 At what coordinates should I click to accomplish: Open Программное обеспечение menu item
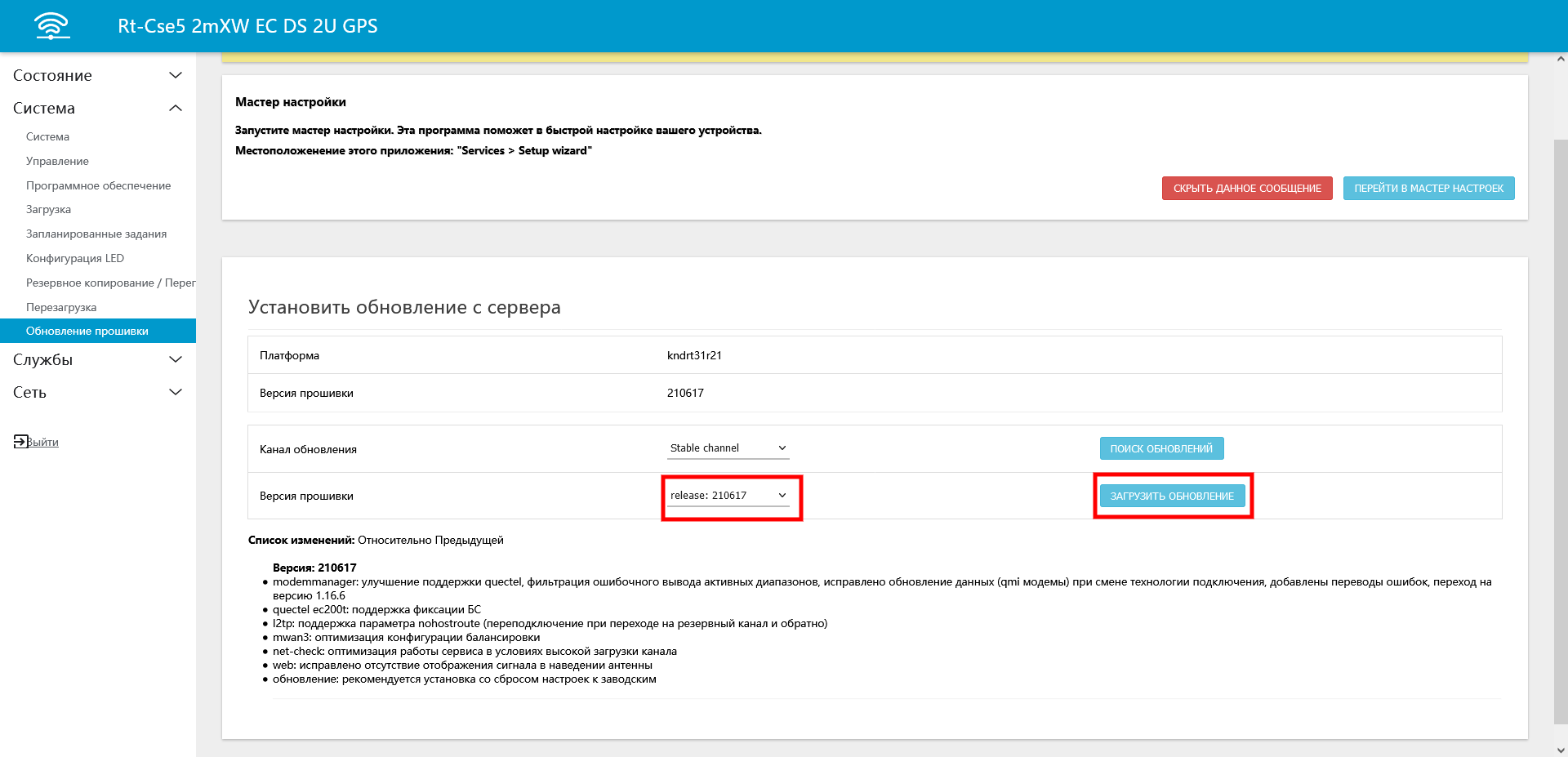(98, 185)
